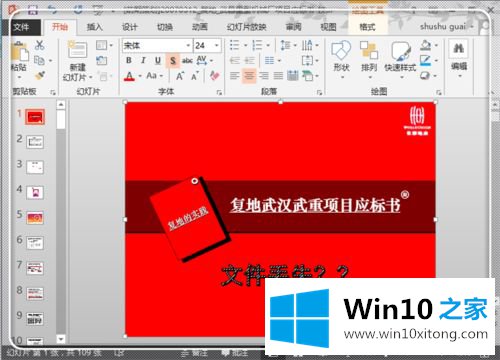Click the bulleted list icon

click(x=235, y=45)
